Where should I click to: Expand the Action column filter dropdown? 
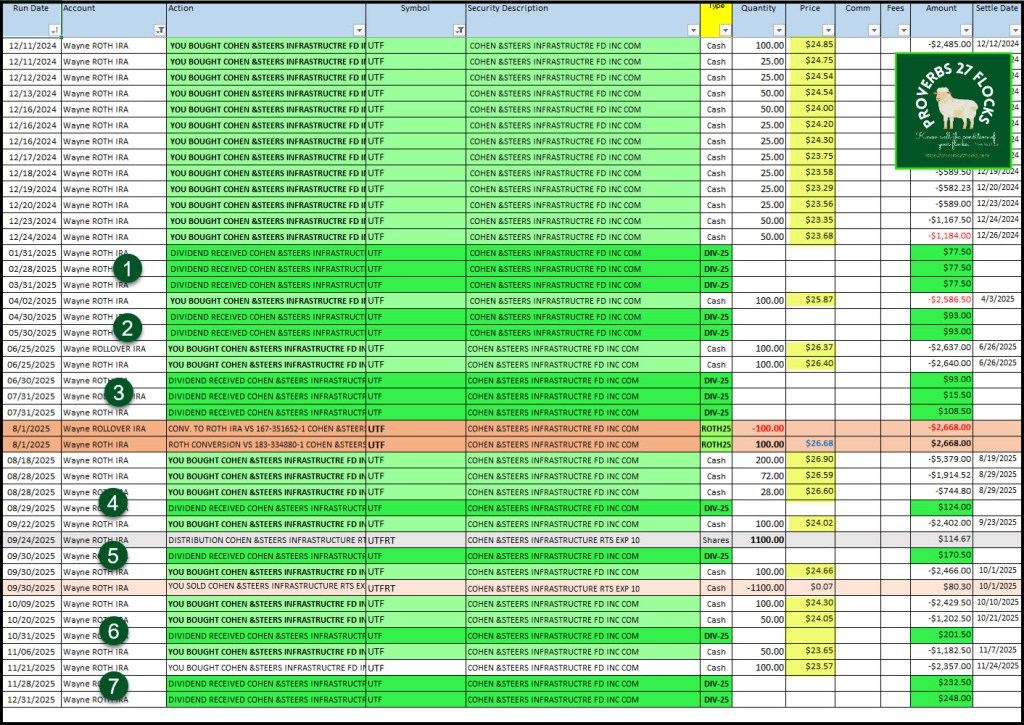pyautogui.click(x=358, y=31)
